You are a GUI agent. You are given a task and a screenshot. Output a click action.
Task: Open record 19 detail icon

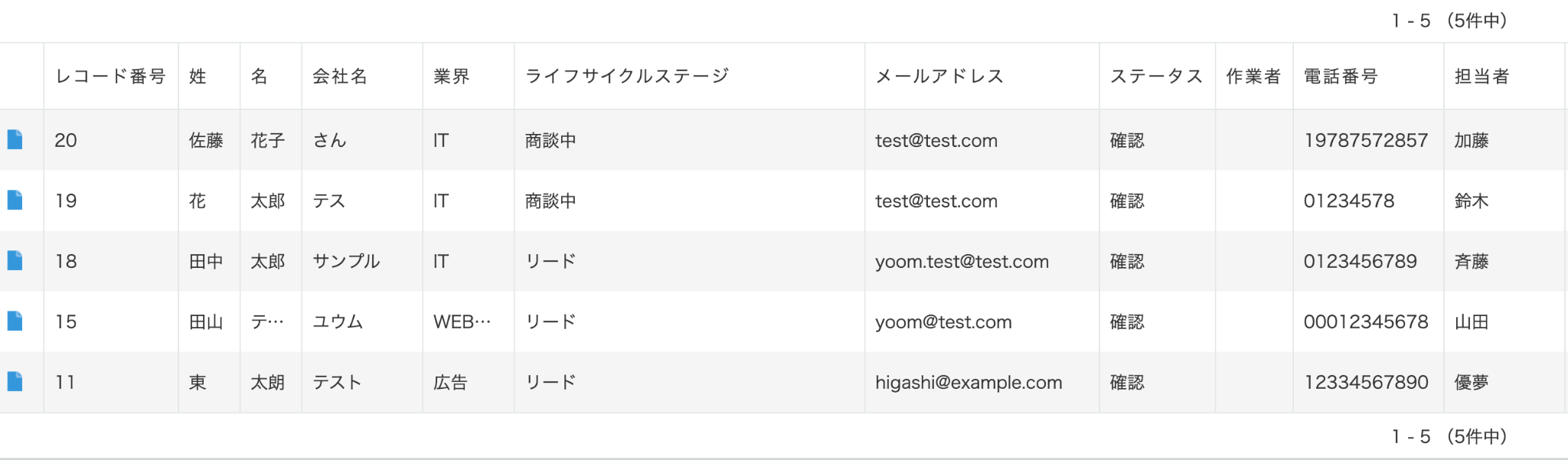15,200
